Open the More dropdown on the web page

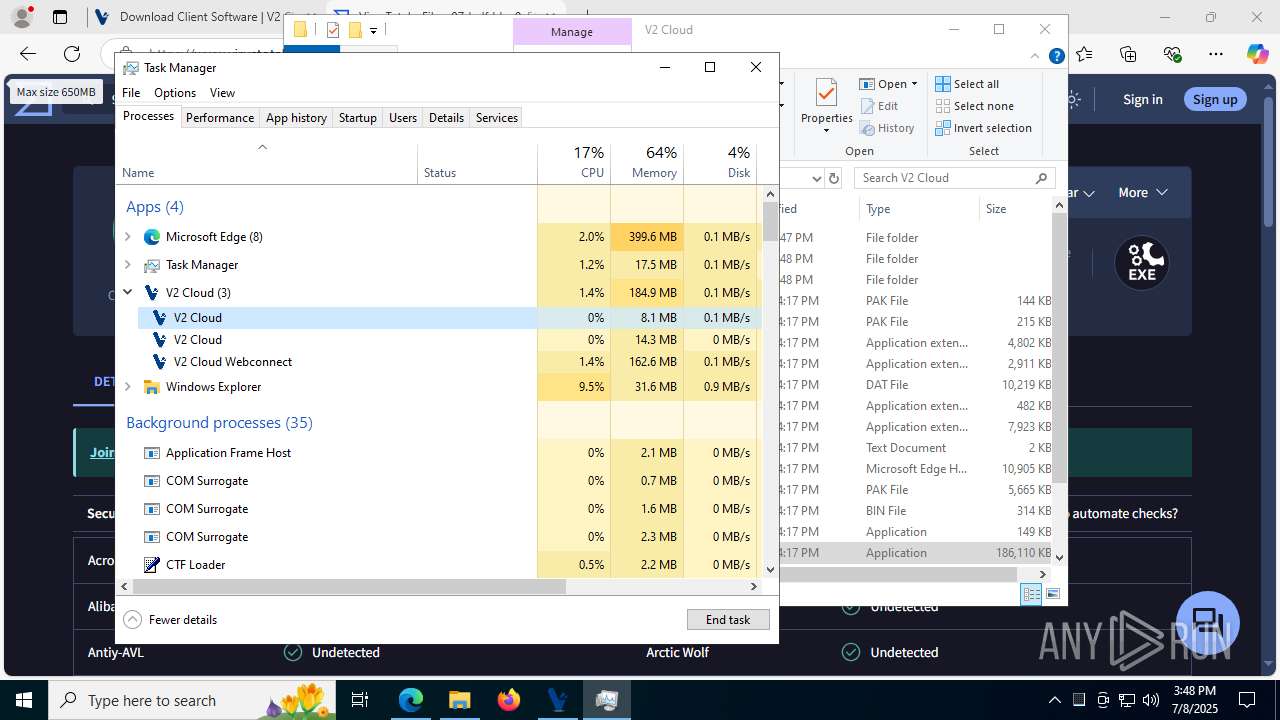(x=1143, y=192)
